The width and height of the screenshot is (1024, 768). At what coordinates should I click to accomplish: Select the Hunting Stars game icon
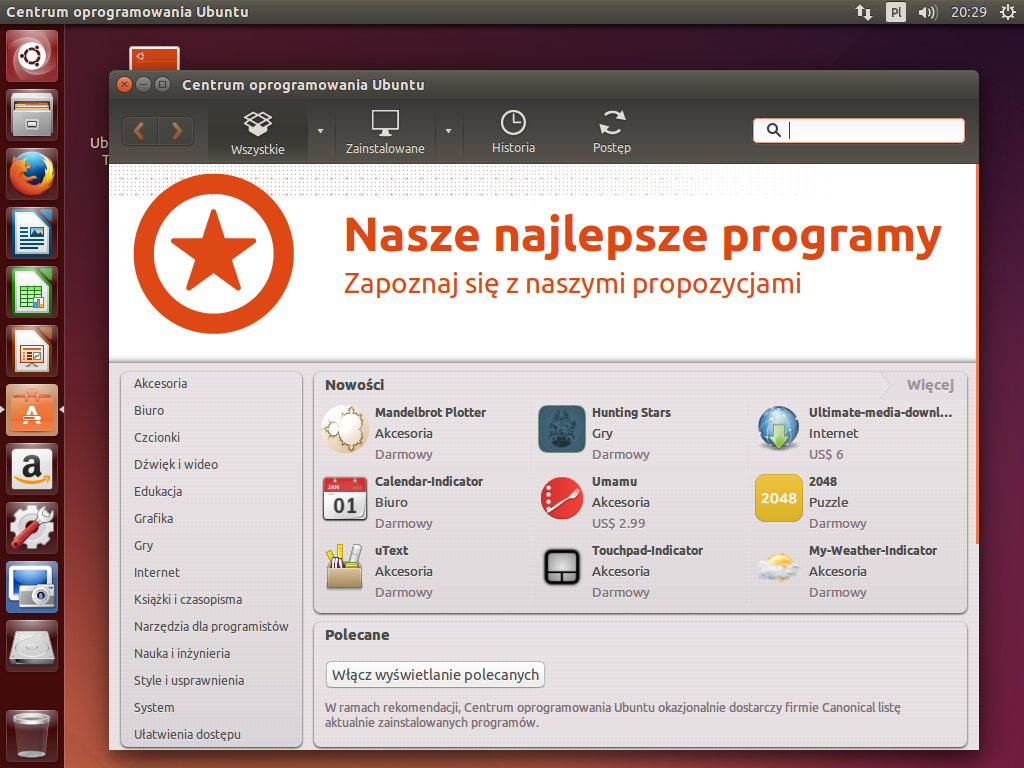click(562, 430)
